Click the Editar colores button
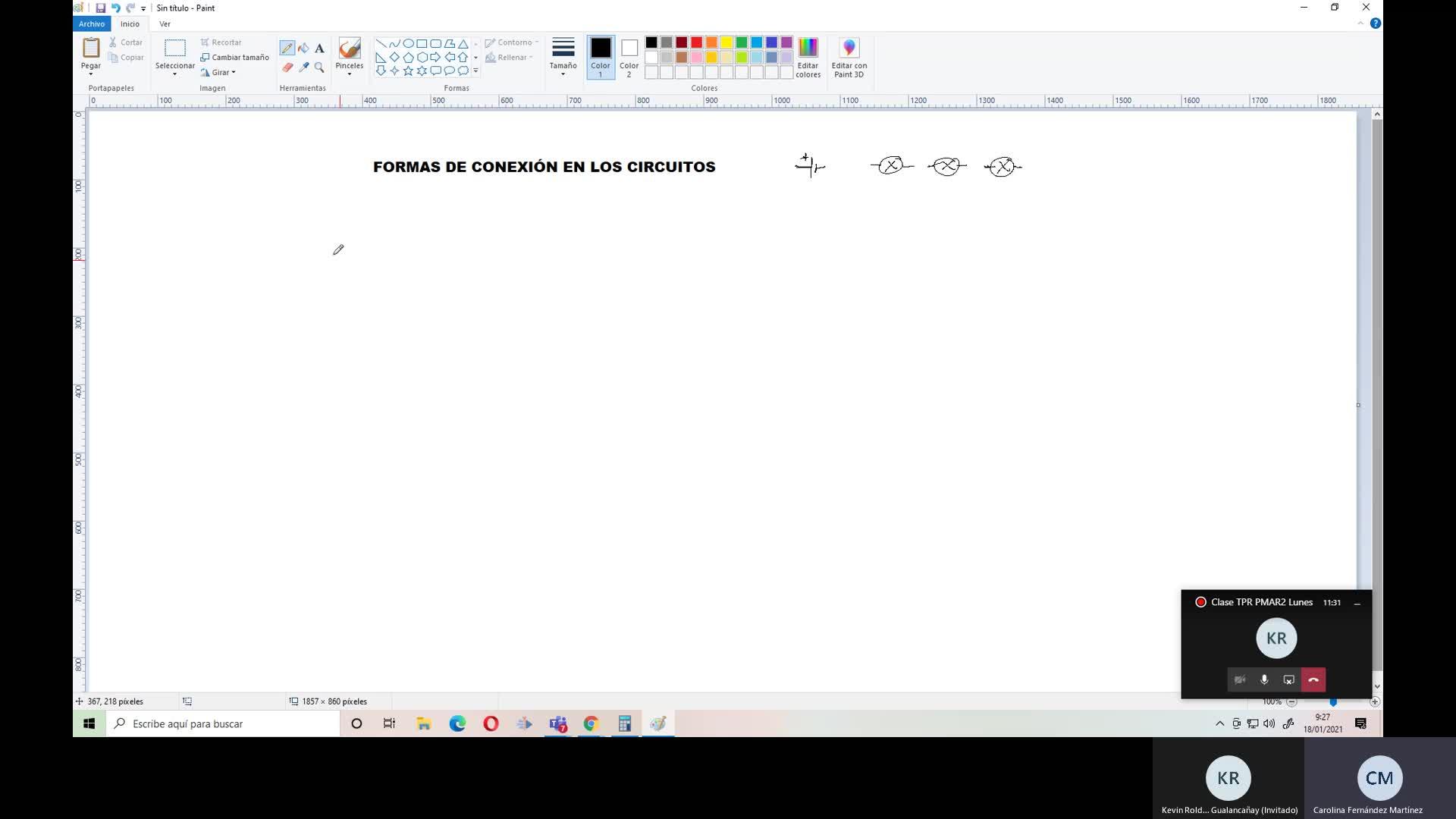This screenshot has width=1456, height=819. [x=808, y=58]
